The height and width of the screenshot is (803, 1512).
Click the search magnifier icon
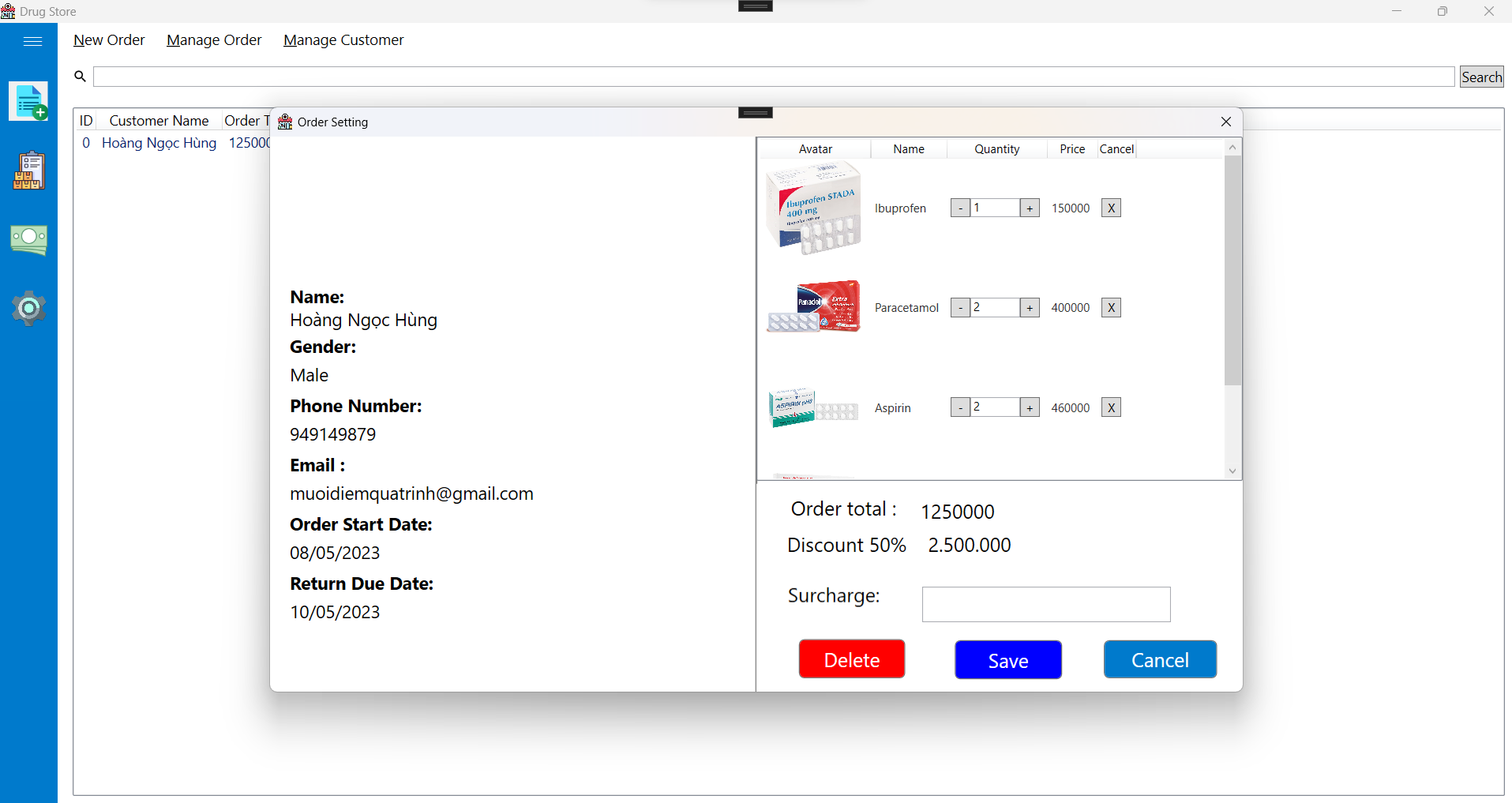(79, 76)
